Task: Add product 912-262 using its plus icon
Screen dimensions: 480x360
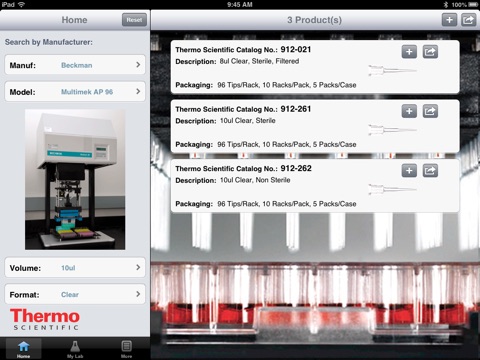Action: click(x=409, y=171)
